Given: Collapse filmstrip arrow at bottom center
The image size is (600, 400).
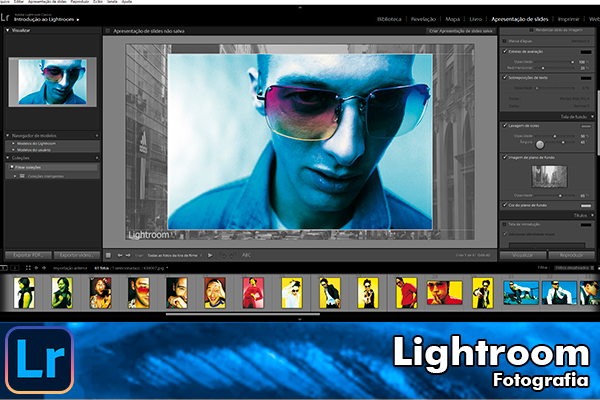Looking at the screenshot, I should coord(300,319).
